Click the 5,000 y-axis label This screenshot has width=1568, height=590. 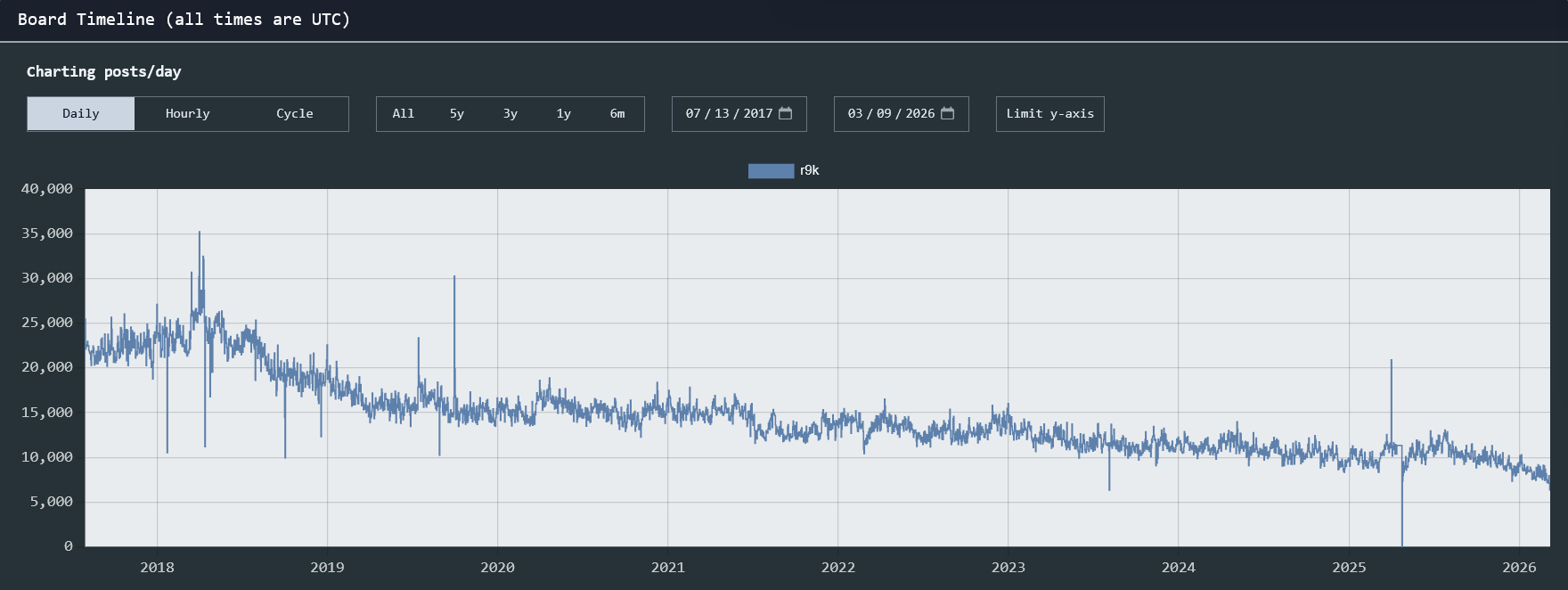[52, 502]
